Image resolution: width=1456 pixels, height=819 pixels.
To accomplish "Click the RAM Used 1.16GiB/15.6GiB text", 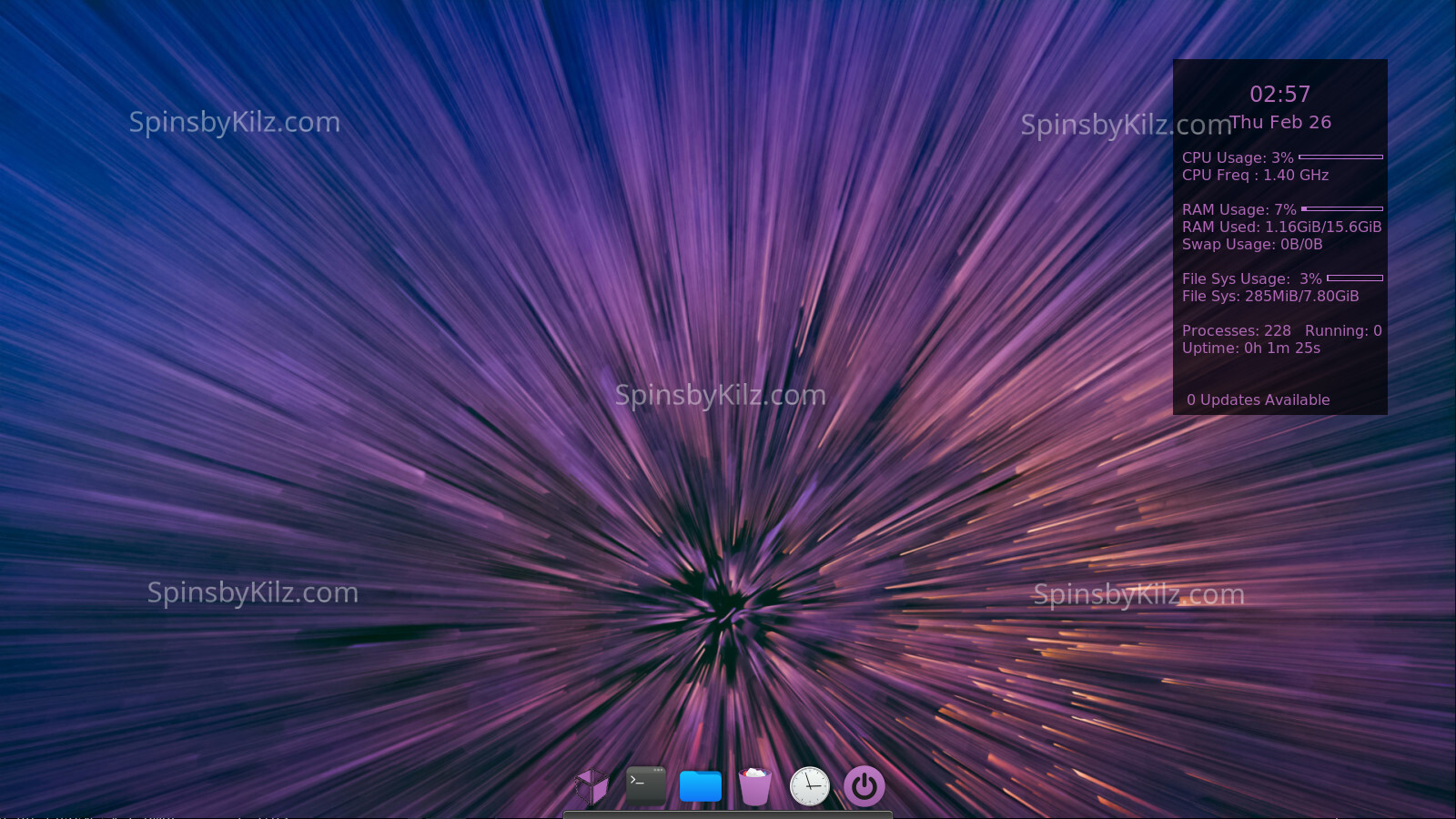I will [1281, 227].
